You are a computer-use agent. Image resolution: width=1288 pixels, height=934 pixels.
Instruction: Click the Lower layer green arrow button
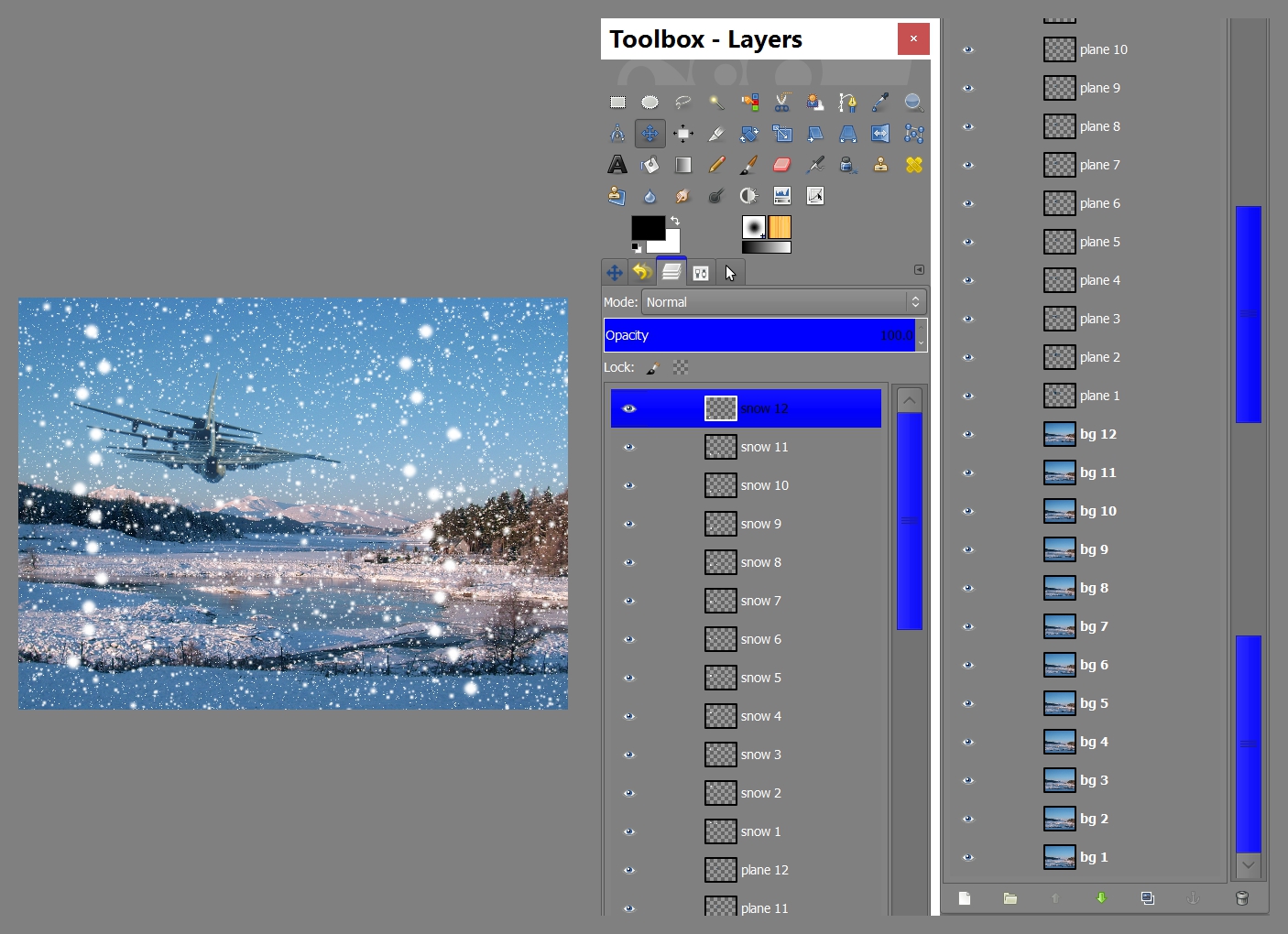tap(1101, 898)
